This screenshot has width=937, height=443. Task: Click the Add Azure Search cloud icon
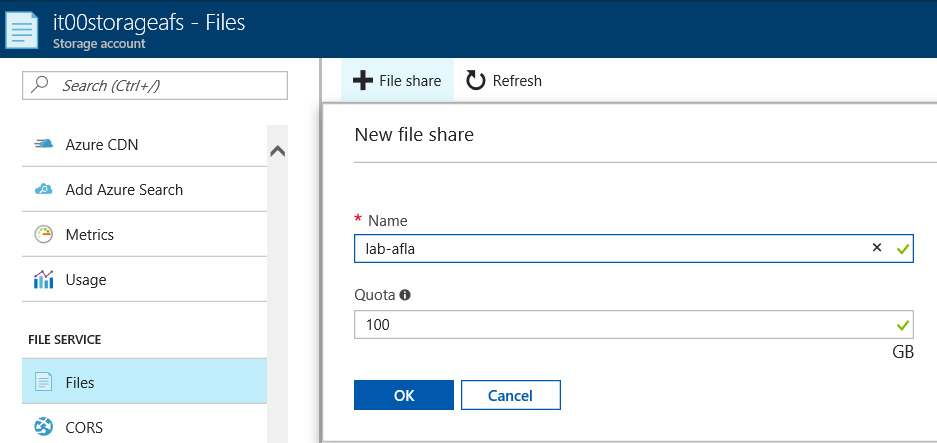(44, 190)
